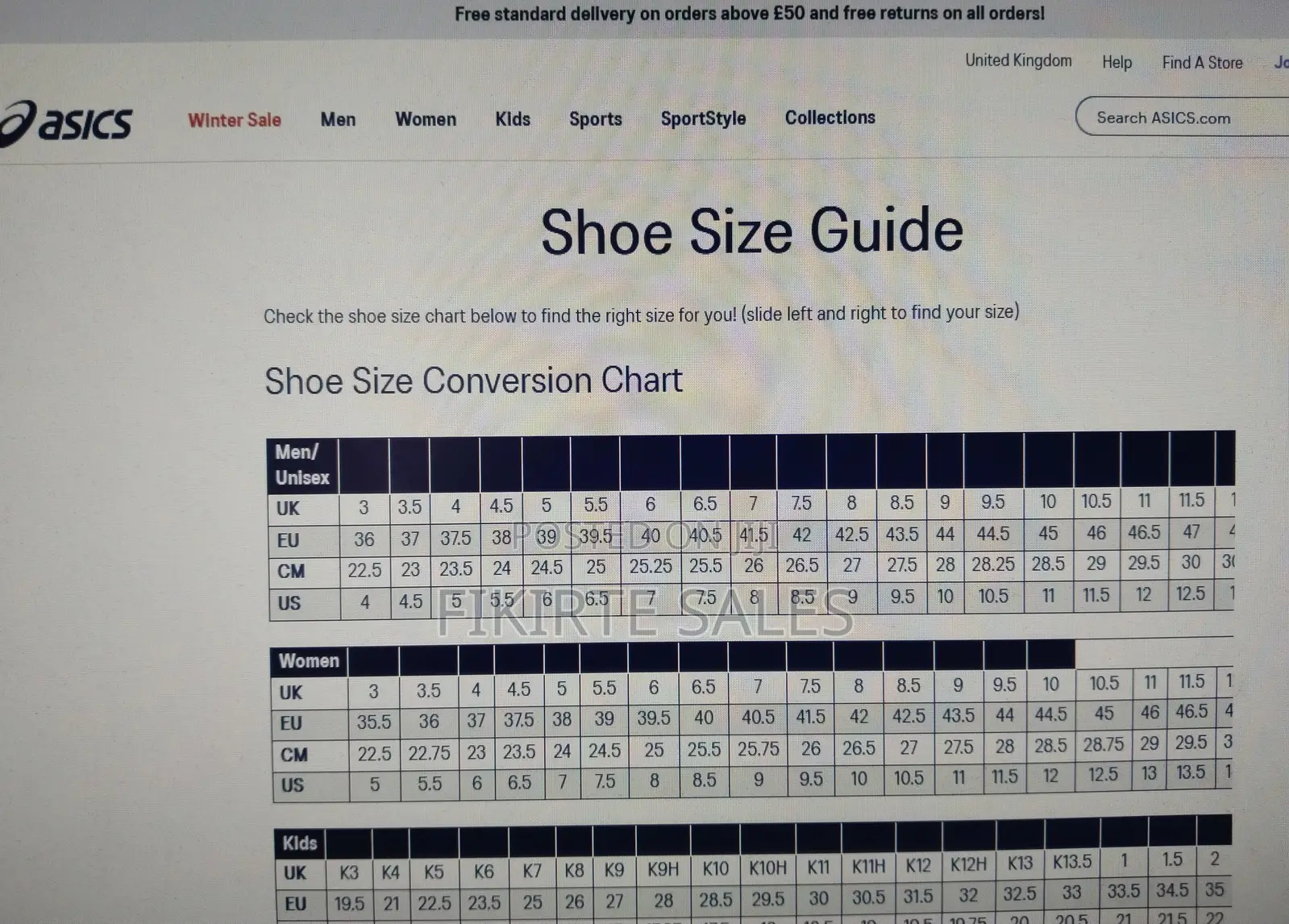Click the ASICS logo
The width and height of the screenshot is (1289, 924).
tap(68, 123)
